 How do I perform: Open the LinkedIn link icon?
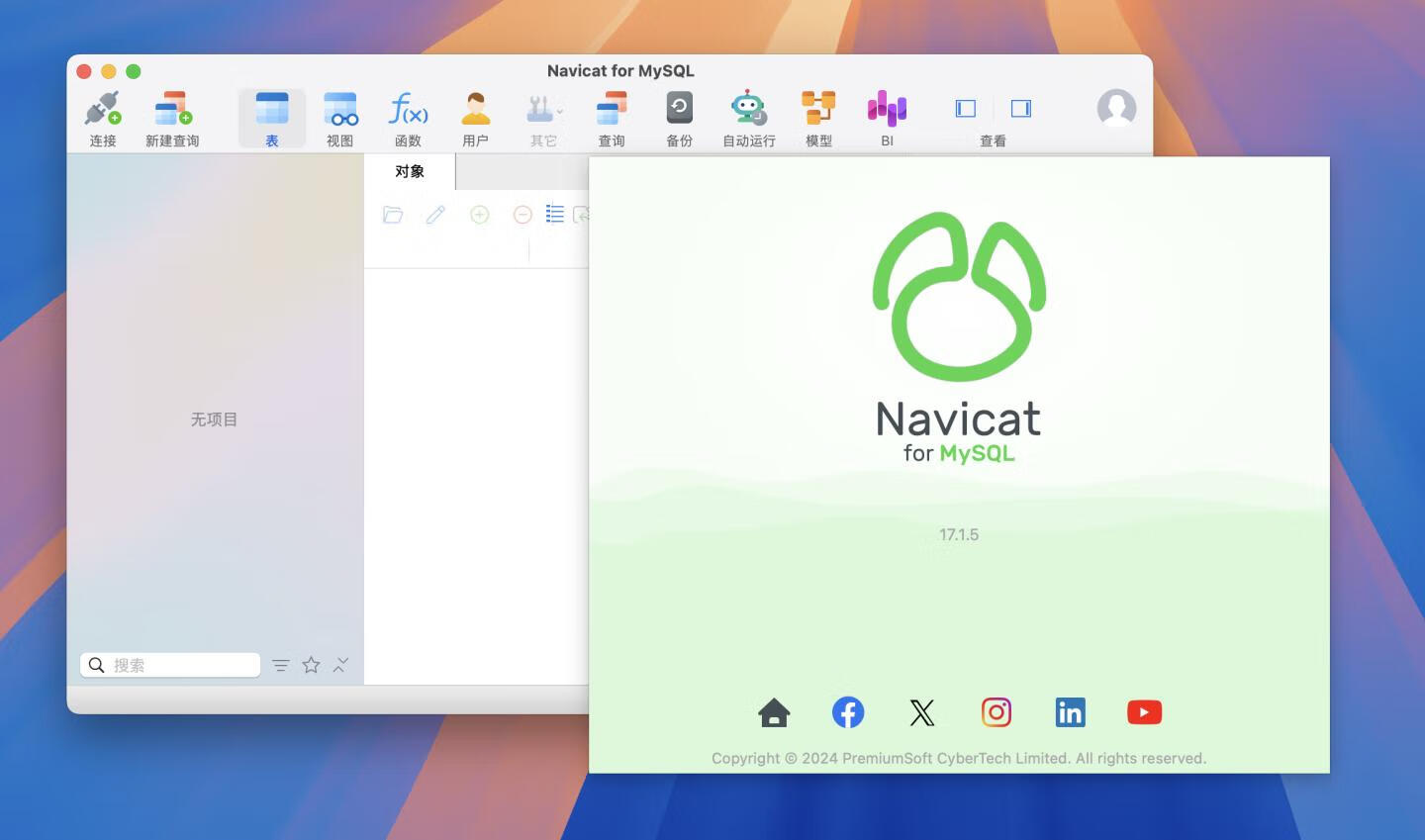1070,712
